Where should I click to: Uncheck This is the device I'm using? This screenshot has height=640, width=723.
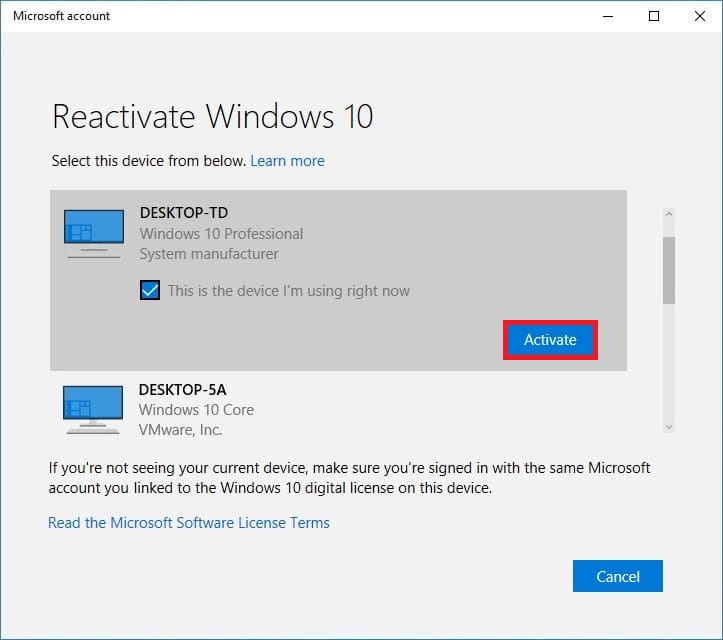click(150, 290)
